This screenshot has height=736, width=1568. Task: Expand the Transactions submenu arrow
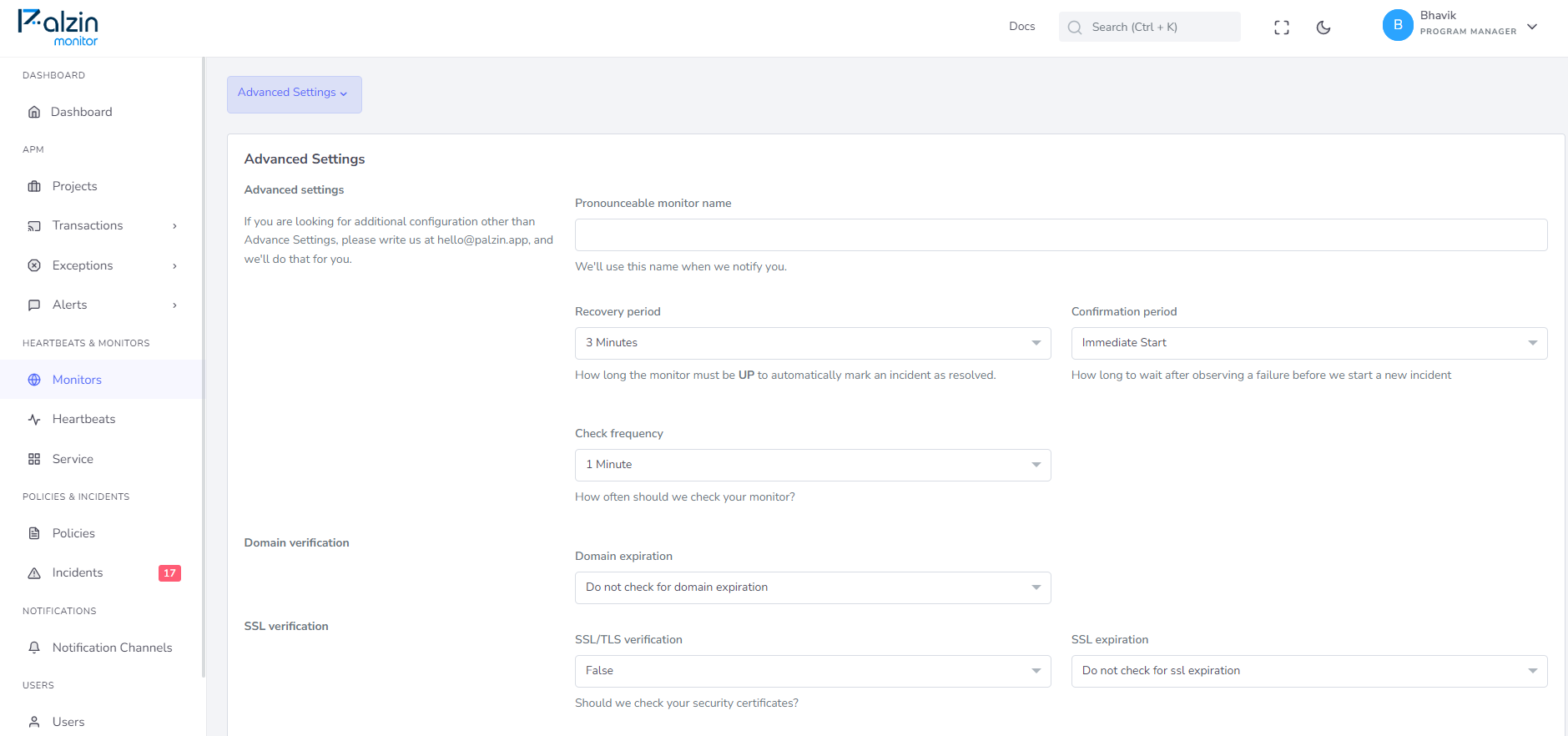174,226
